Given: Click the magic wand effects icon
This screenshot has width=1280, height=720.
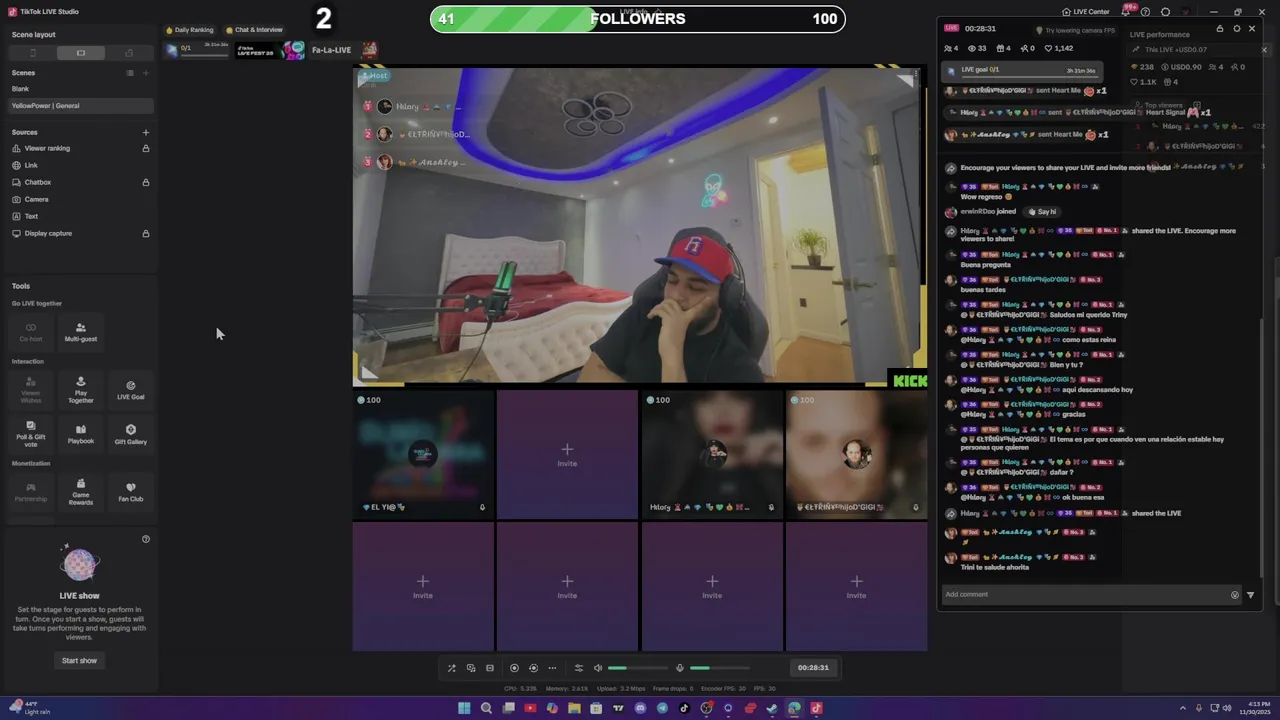Looking at the screenshot, I should (451, 668).
